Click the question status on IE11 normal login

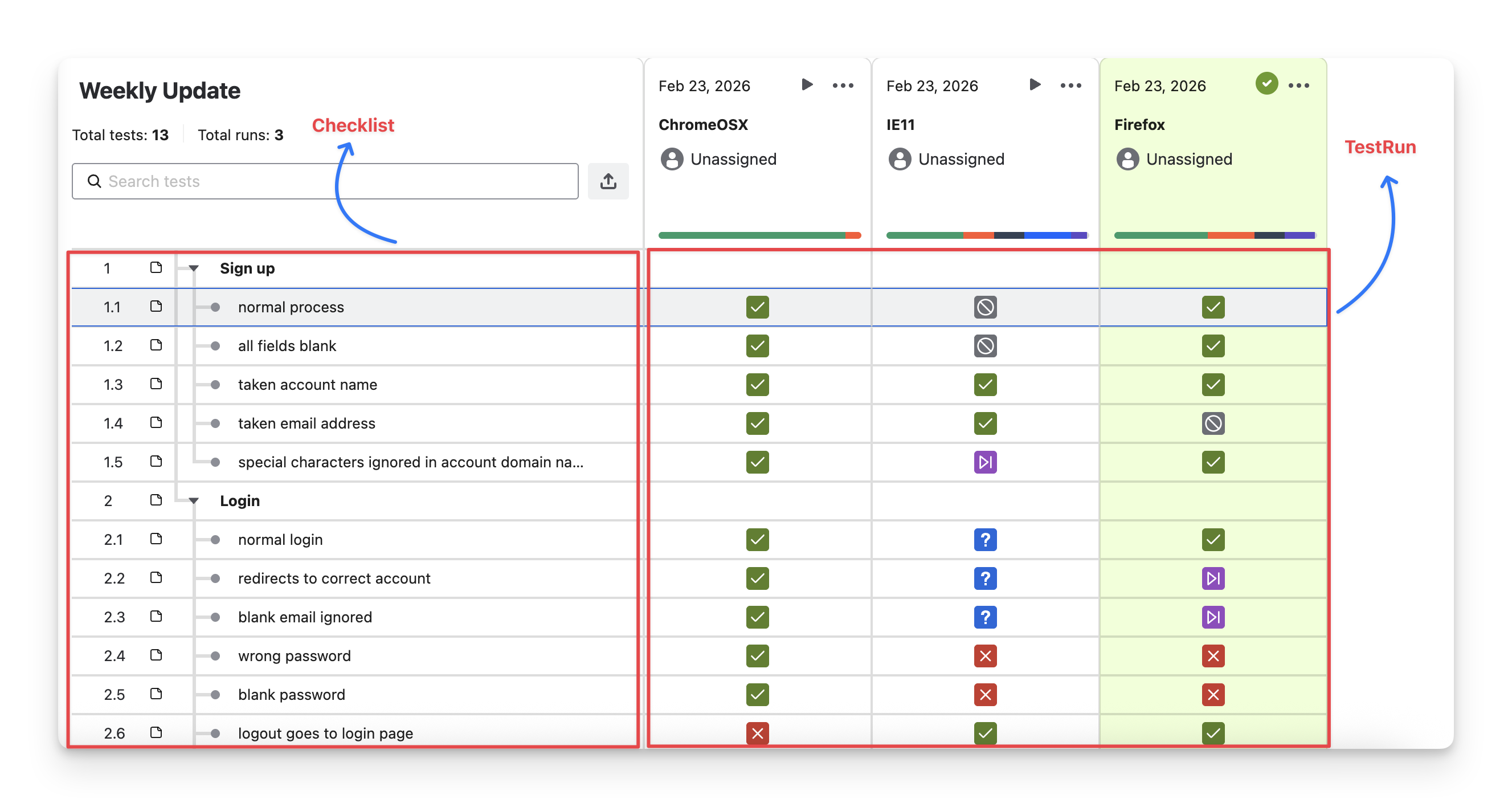[x=985, y=540]
